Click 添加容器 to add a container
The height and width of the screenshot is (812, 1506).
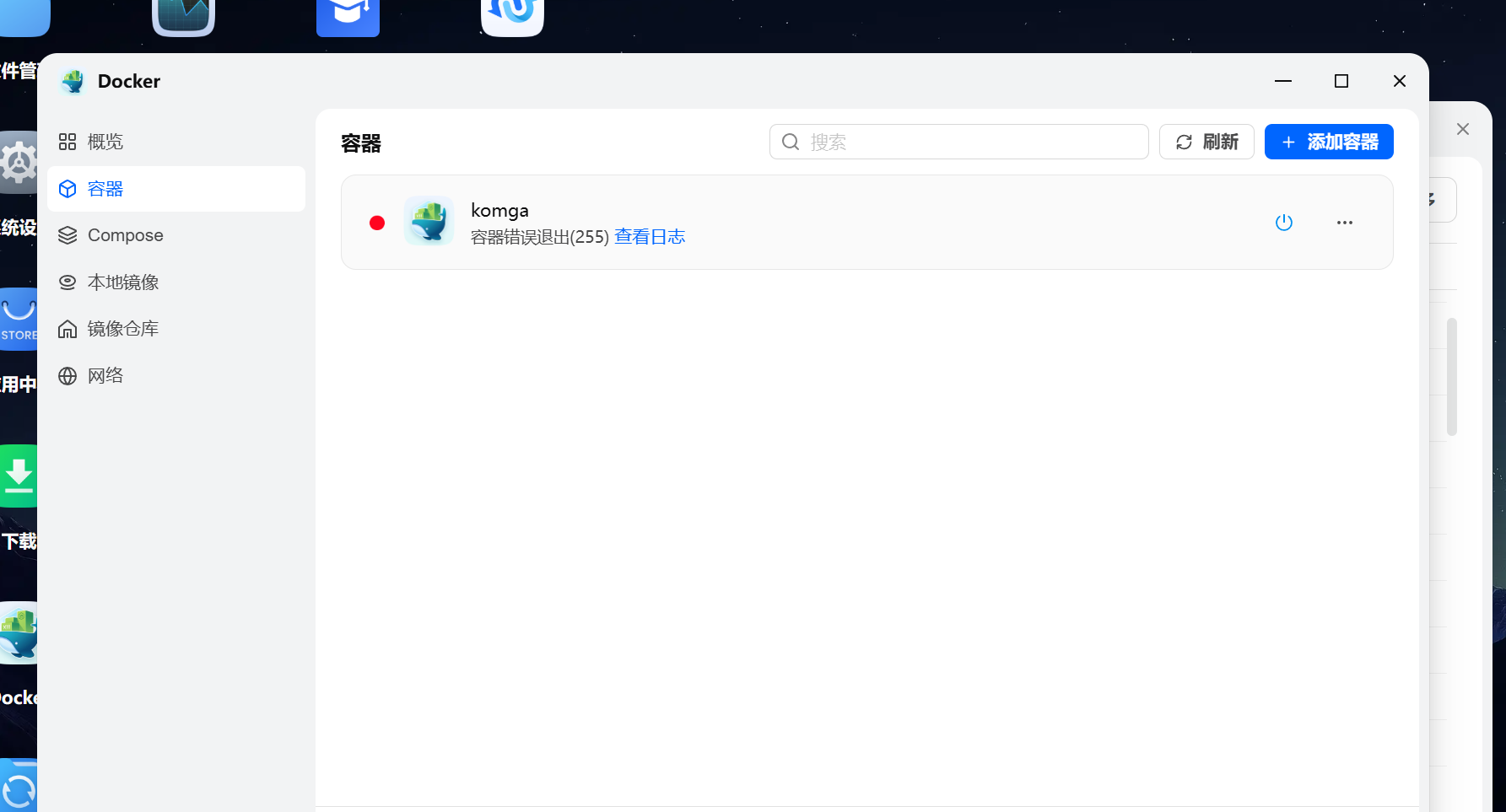(1329, 142)
